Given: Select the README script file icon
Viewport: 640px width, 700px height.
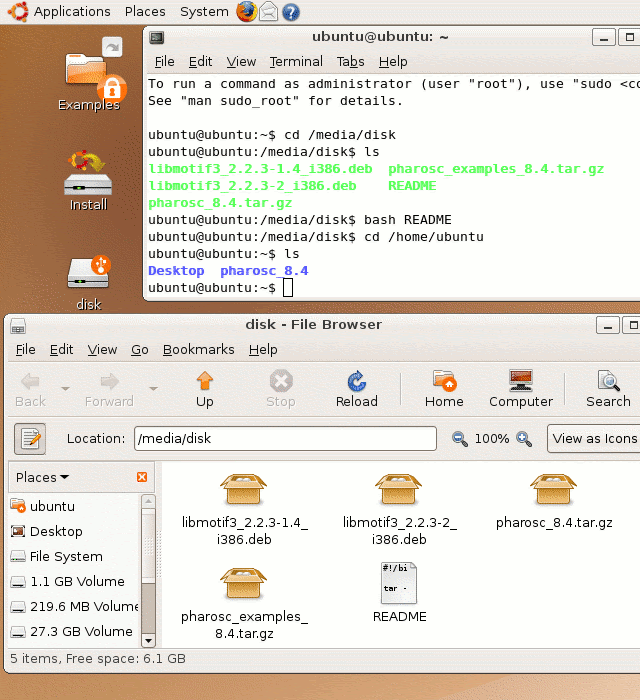Looking at the screenshot, I should coord(399,583).
